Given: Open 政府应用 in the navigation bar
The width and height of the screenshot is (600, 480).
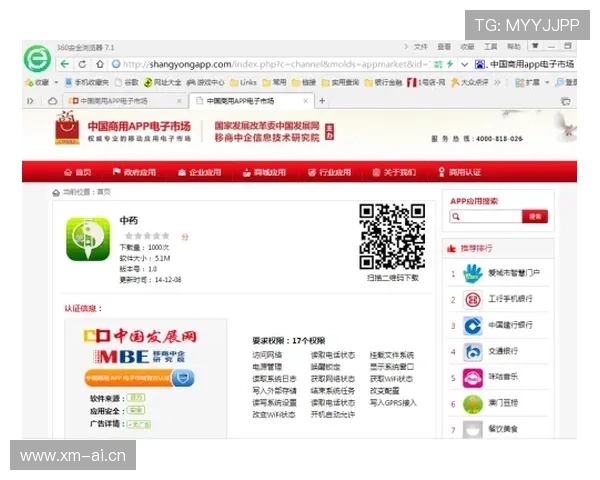Looking at the screenshot, I should 134,172.
